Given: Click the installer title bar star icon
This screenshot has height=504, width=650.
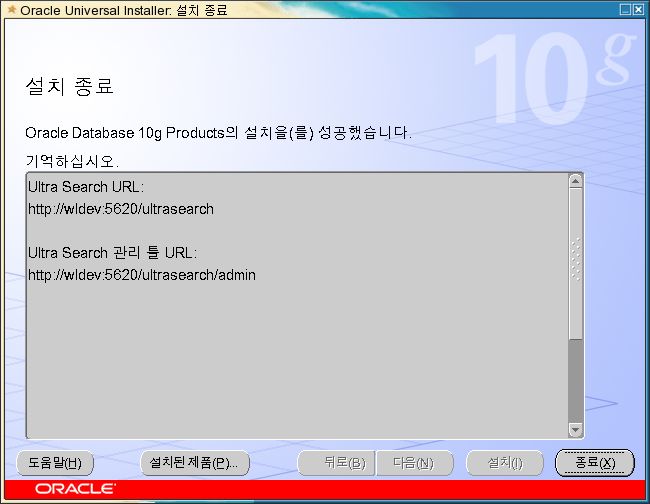Looking at the screenshot, I should pyautogui.click(x=12, y=9).
